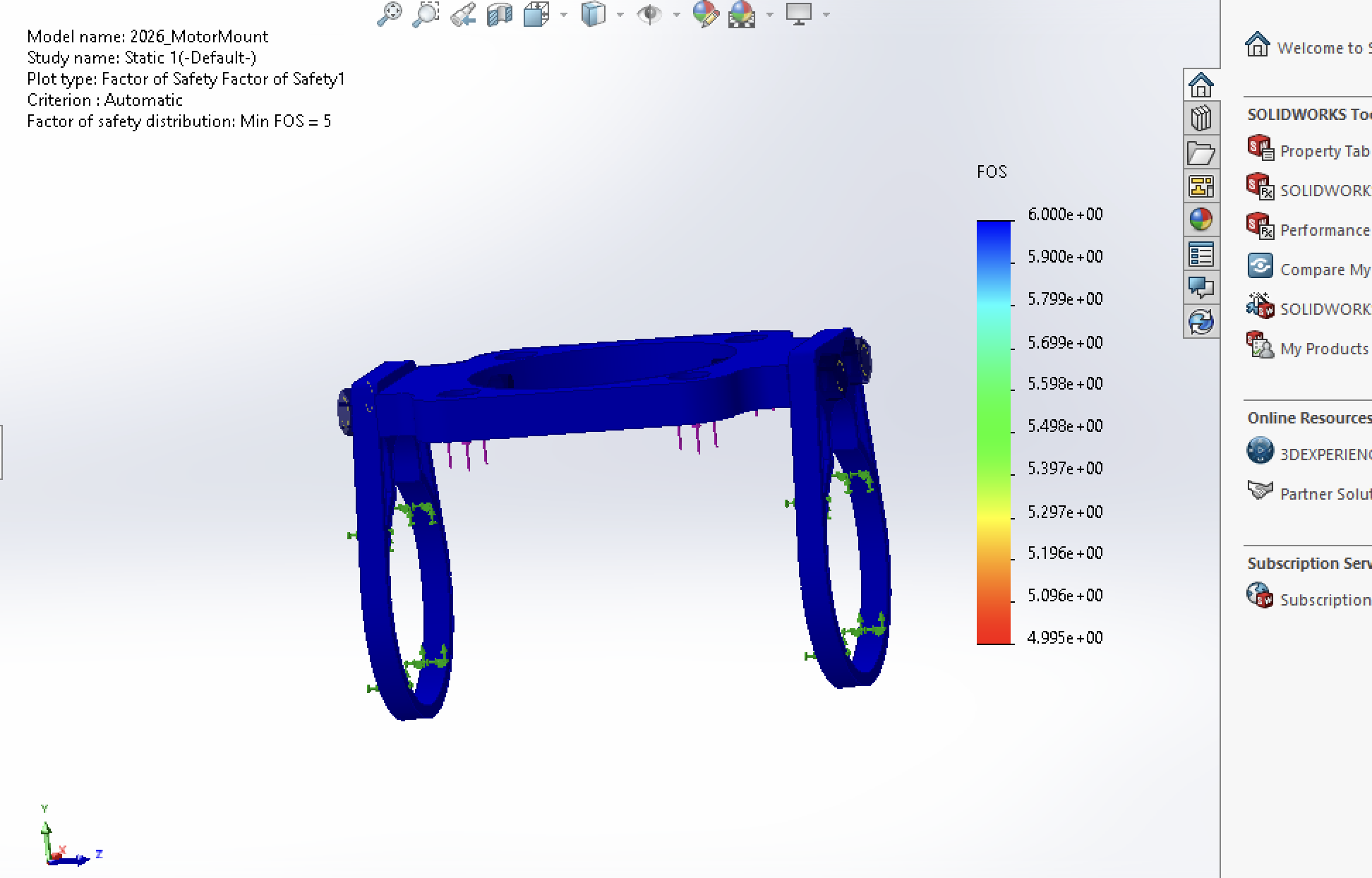Click the Apply Scene toolbar icon
The image size is (1372, 878).
(740, 13)
